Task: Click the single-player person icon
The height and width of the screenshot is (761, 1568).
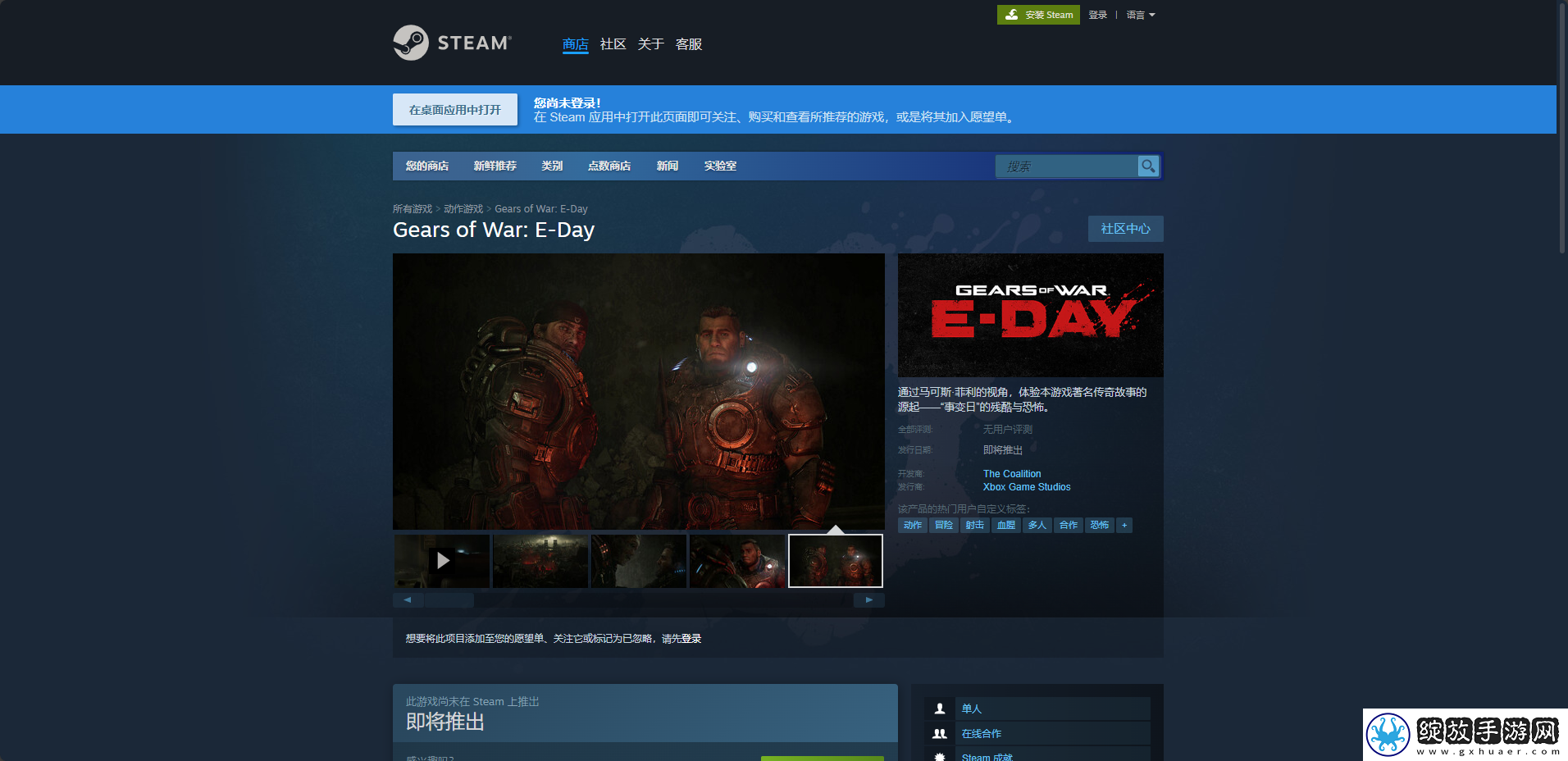Action: pos(940,709)
